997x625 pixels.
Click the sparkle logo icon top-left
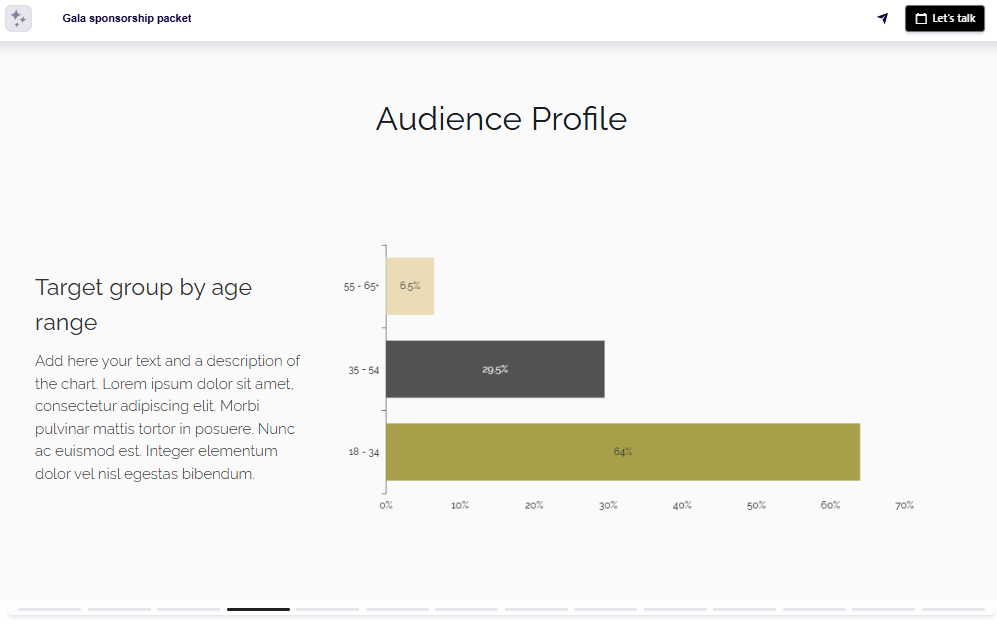(x=18, y=18)
